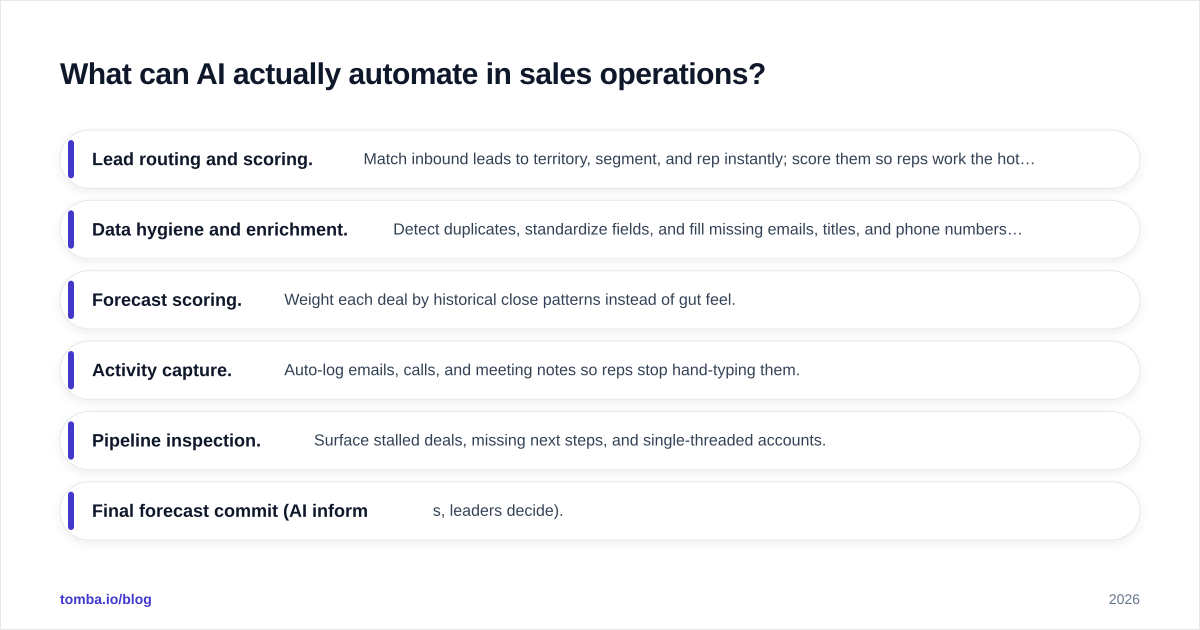The height and width of the screenshot is (630, 1200).
Task: Select the 'Lead routing and scoring.' heading
Action: [x=202, y=159]
